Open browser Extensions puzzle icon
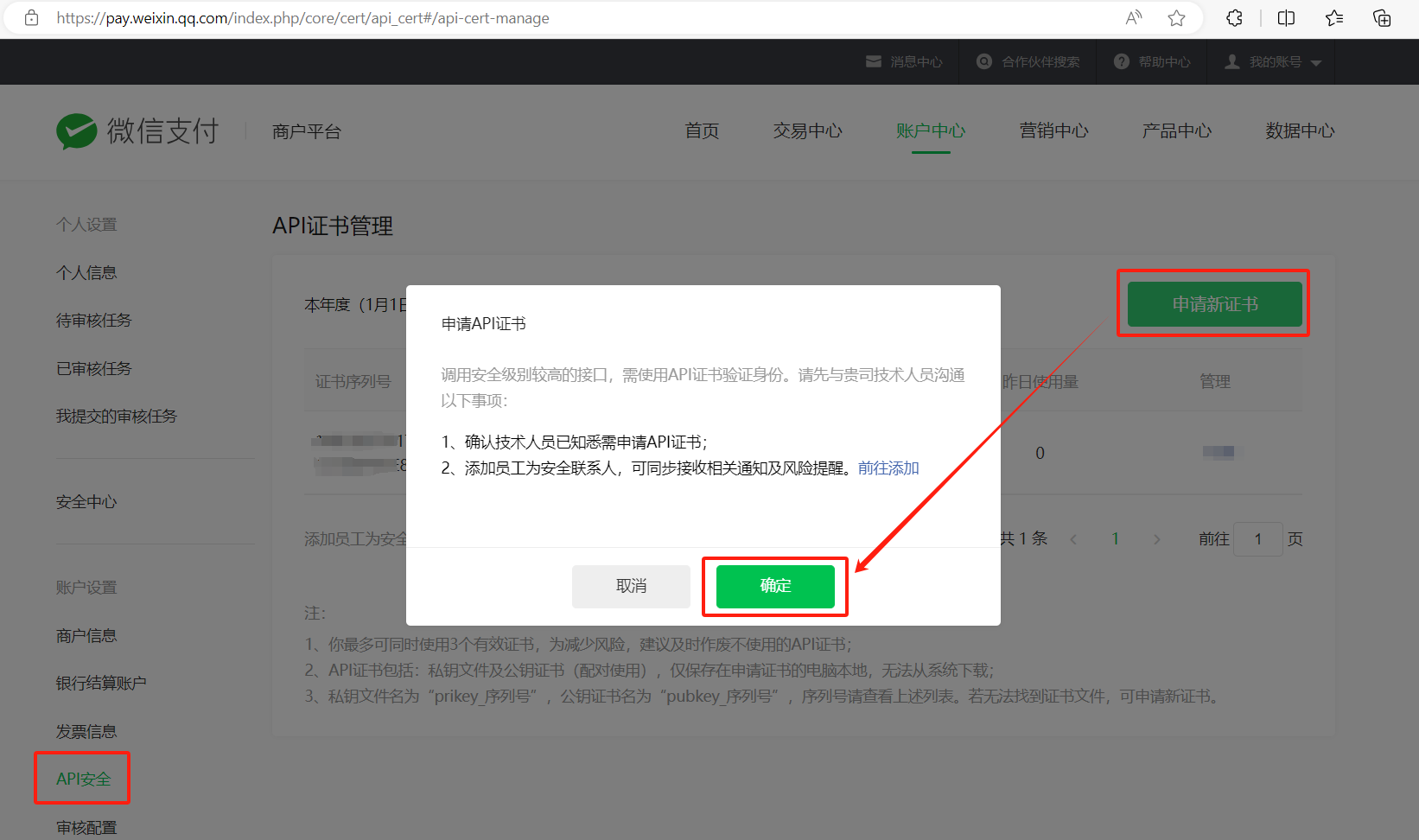This screenshot has width=1419, height=840. click(1235, 18)
